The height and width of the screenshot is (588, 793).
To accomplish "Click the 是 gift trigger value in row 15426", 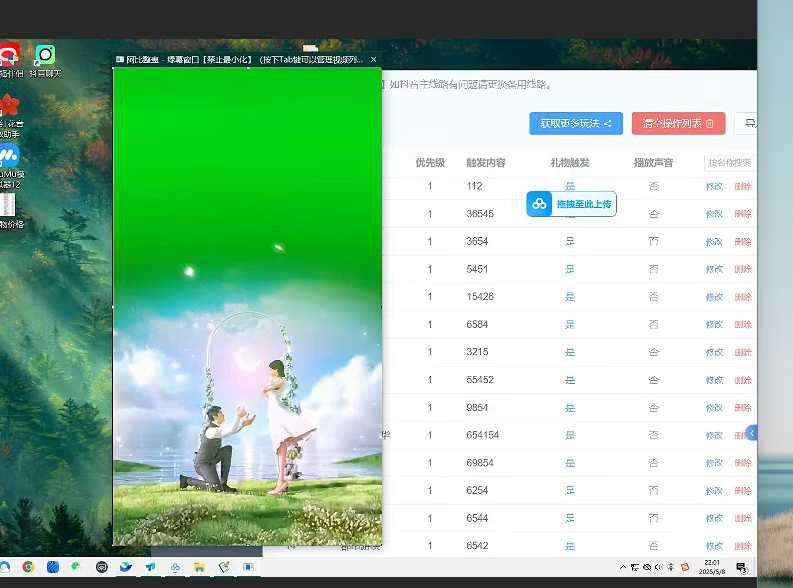I will click(570, 296).
